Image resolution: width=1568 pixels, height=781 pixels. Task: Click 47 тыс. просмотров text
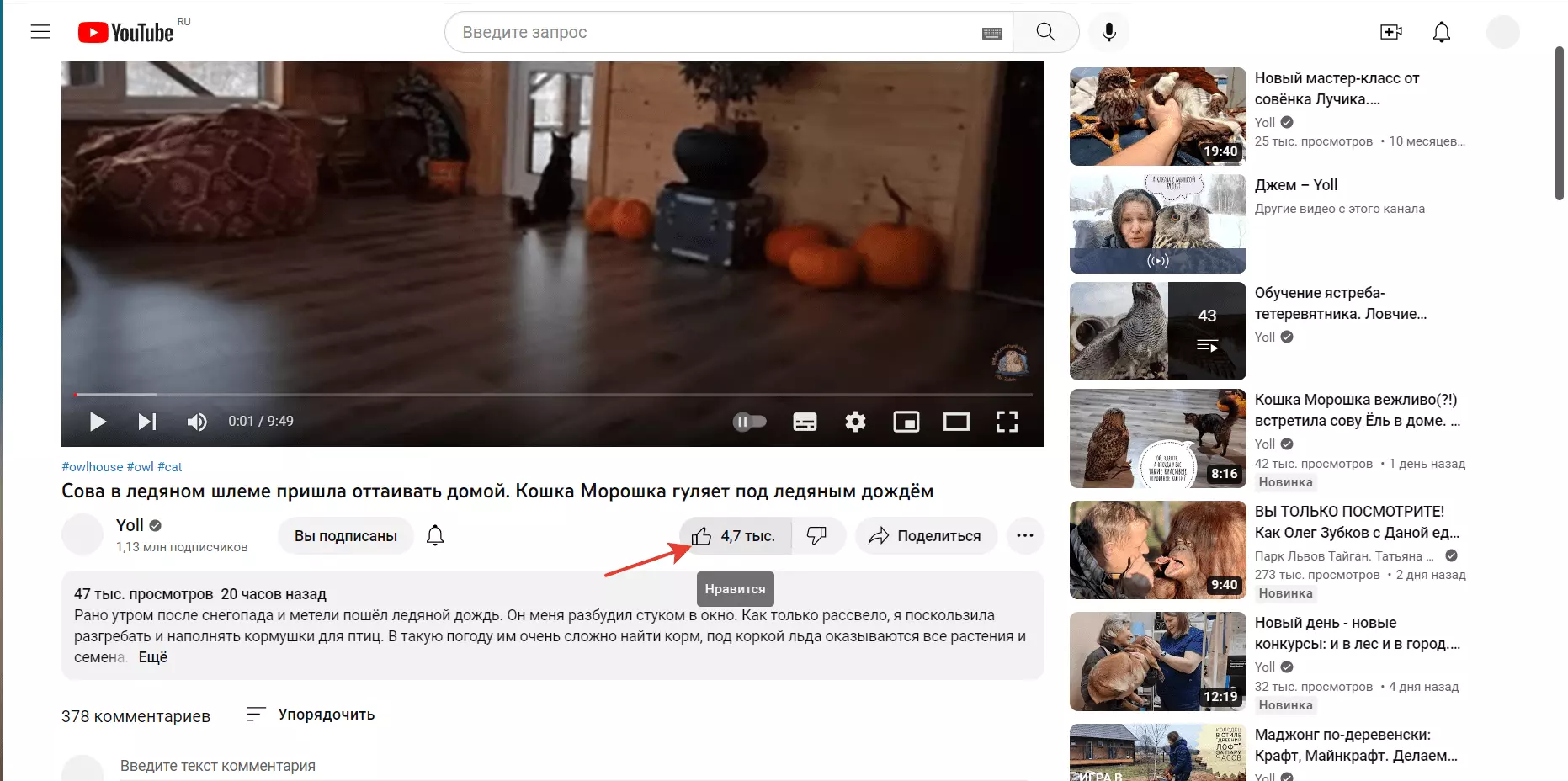tap(143, 594)
